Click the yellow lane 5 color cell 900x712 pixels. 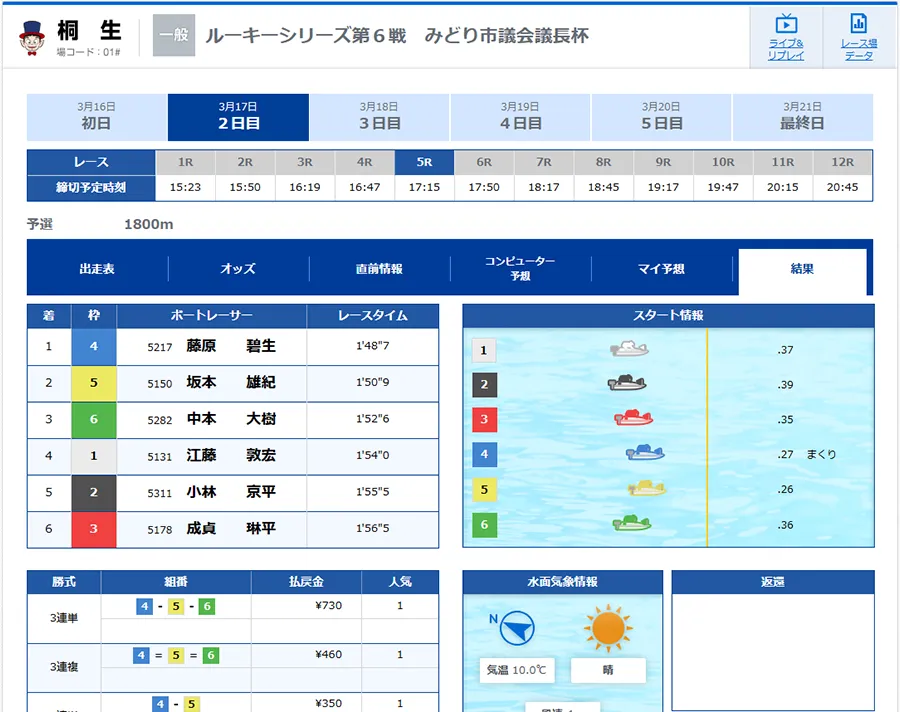(x=94, y=383)
